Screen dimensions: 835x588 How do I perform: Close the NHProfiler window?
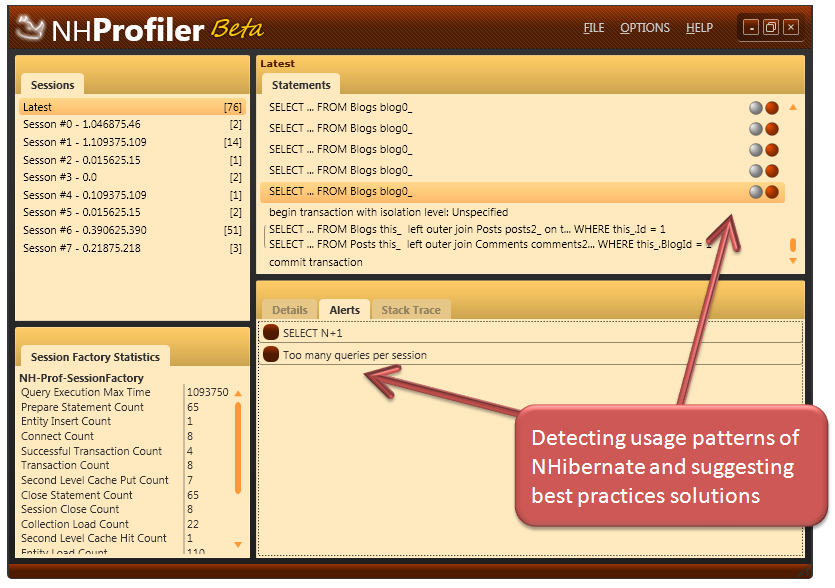point(791,27)
